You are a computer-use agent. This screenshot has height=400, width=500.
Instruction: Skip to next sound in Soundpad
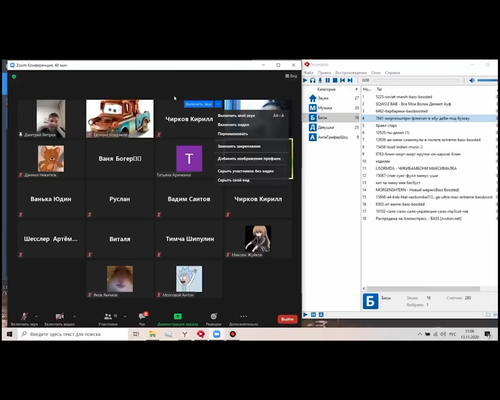pyautogui.click(x=350, y=80)
